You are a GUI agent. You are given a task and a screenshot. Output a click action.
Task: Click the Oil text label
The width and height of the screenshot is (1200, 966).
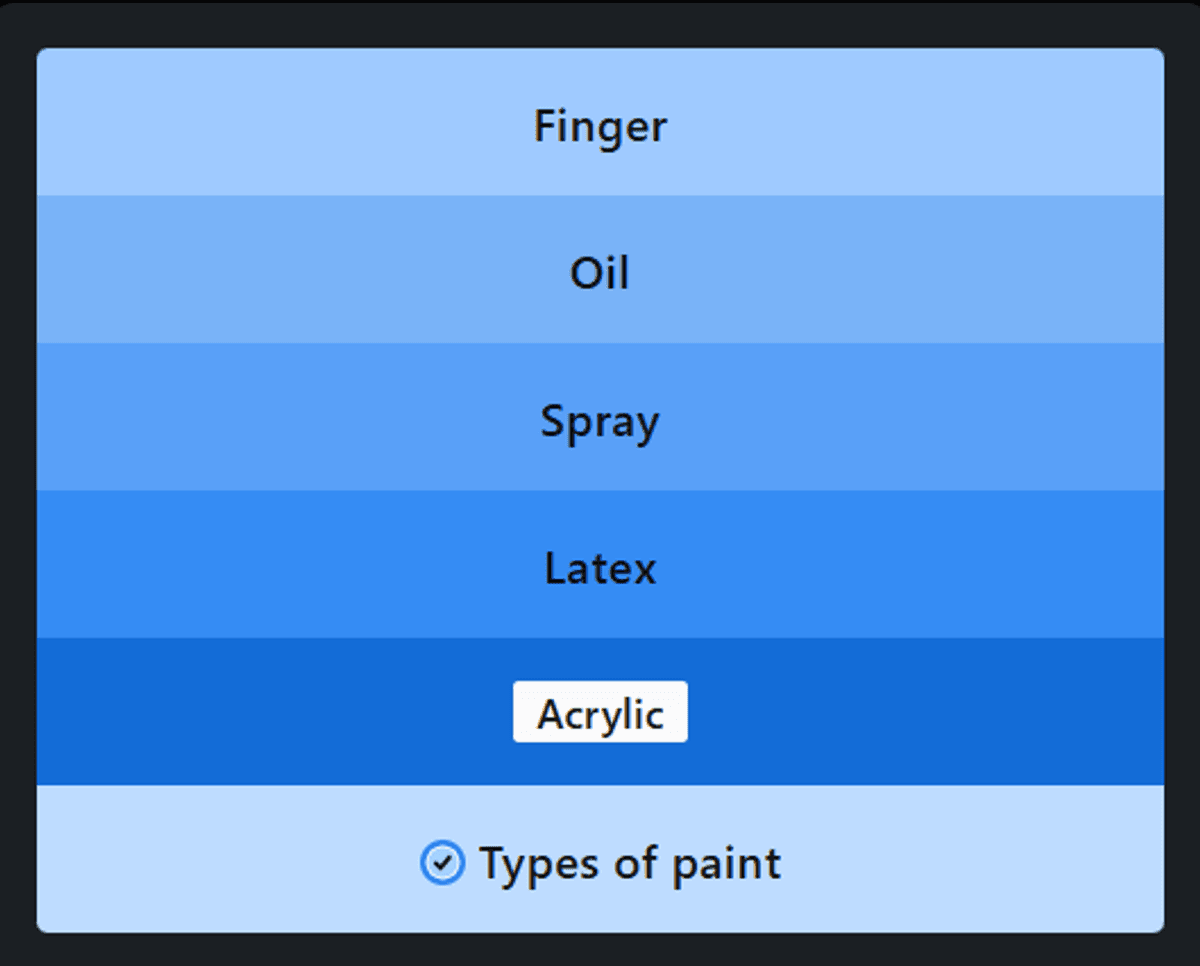[600, 273]
